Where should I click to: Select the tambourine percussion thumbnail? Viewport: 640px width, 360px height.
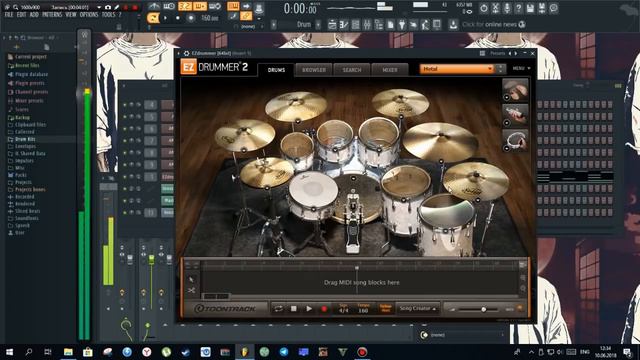[x=515, y=140]
